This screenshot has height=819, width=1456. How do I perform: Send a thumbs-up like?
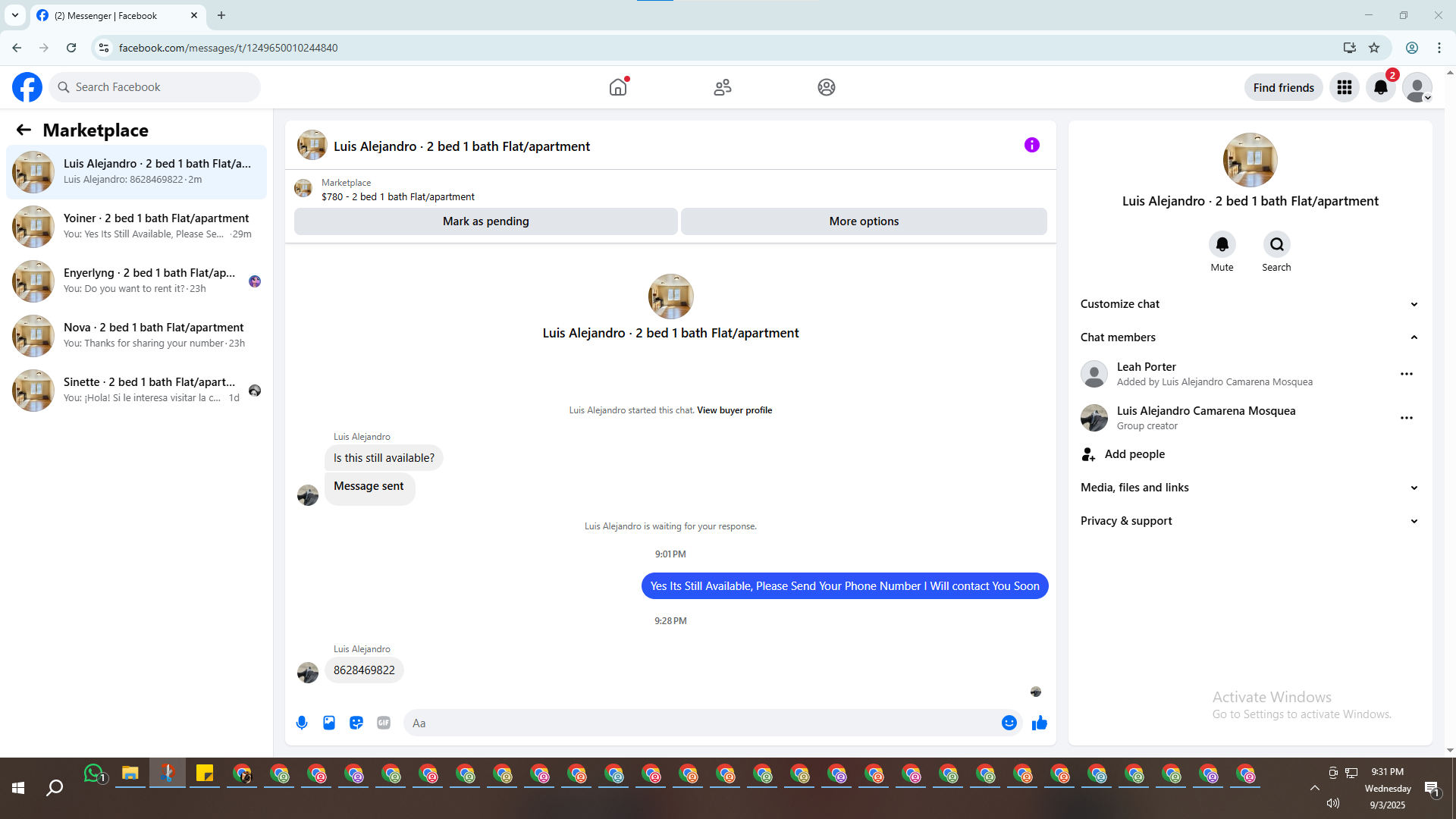click(1040, 723)
